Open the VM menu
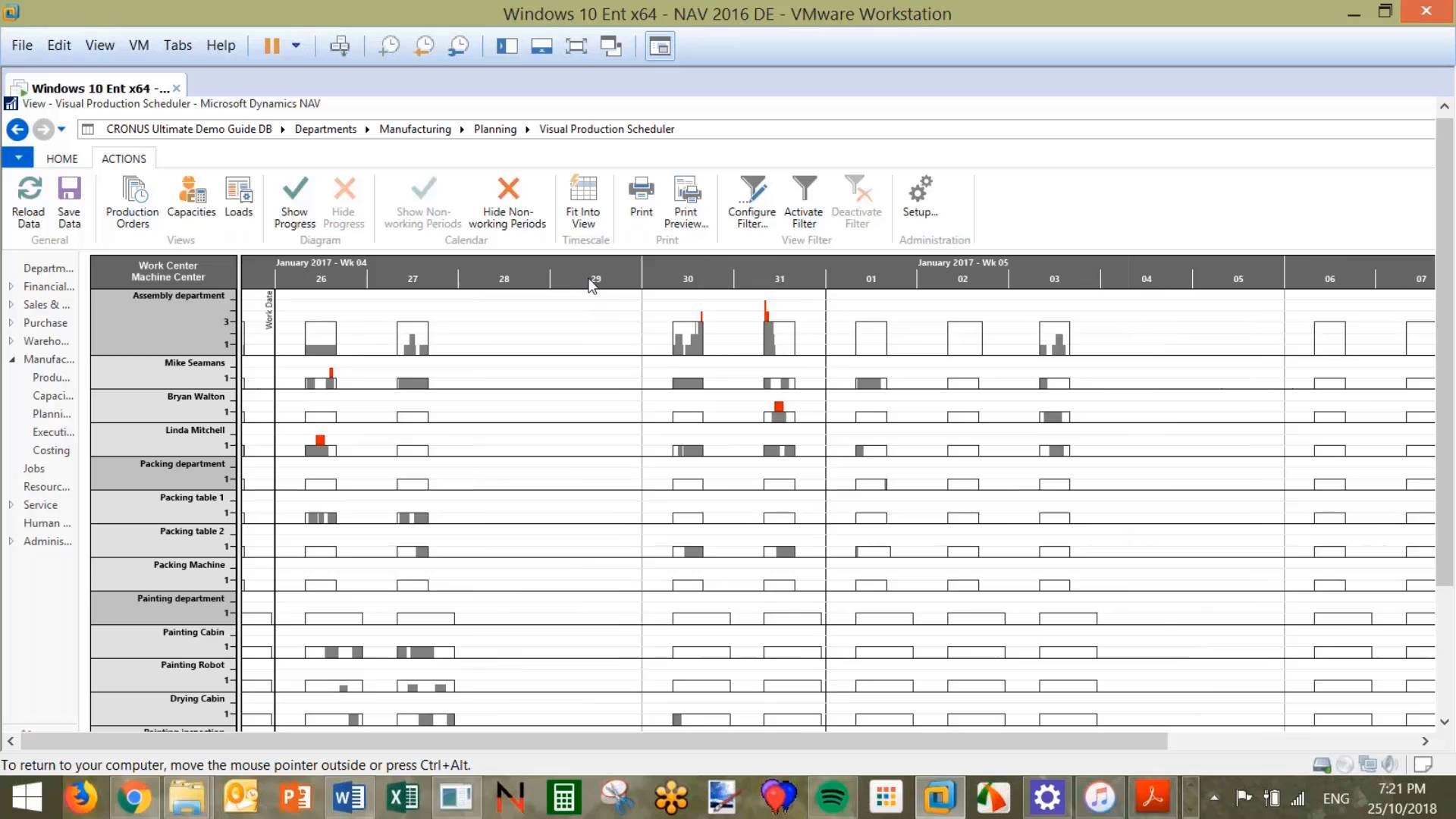The image size is (1456, 819). point(139,45)
